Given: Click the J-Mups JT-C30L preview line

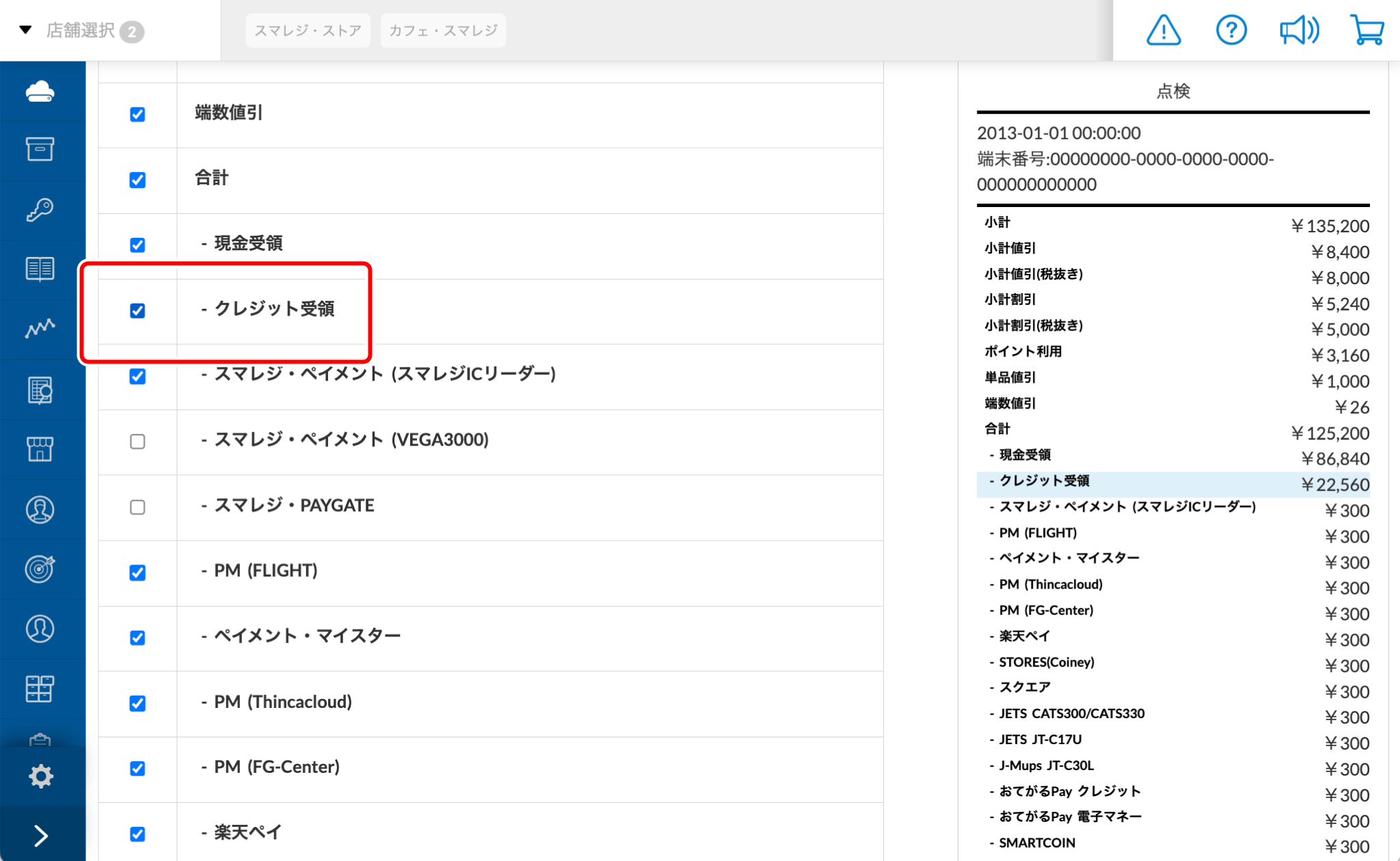Looking at the screenshot, I should click(1173, 768).
